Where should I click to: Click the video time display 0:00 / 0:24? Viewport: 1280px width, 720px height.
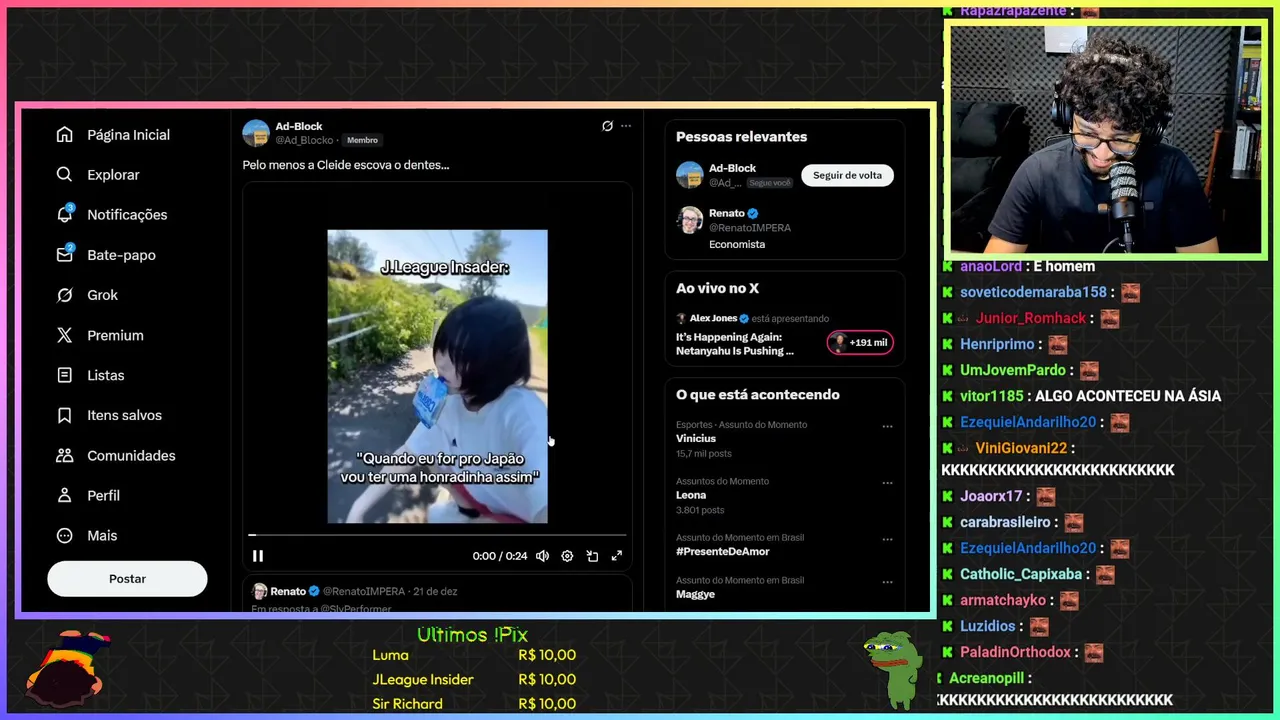pos(500,556)
